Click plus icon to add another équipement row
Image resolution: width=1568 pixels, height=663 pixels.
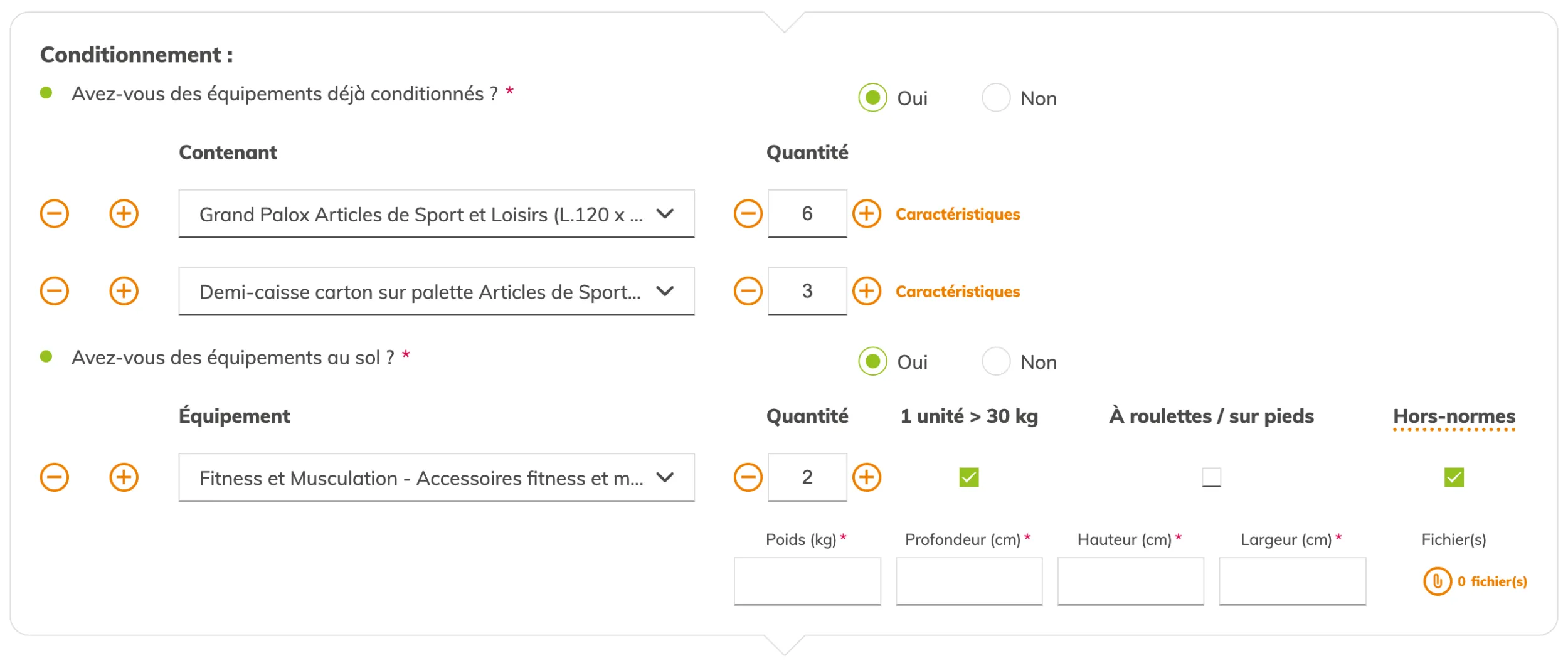tap(125, 477)
